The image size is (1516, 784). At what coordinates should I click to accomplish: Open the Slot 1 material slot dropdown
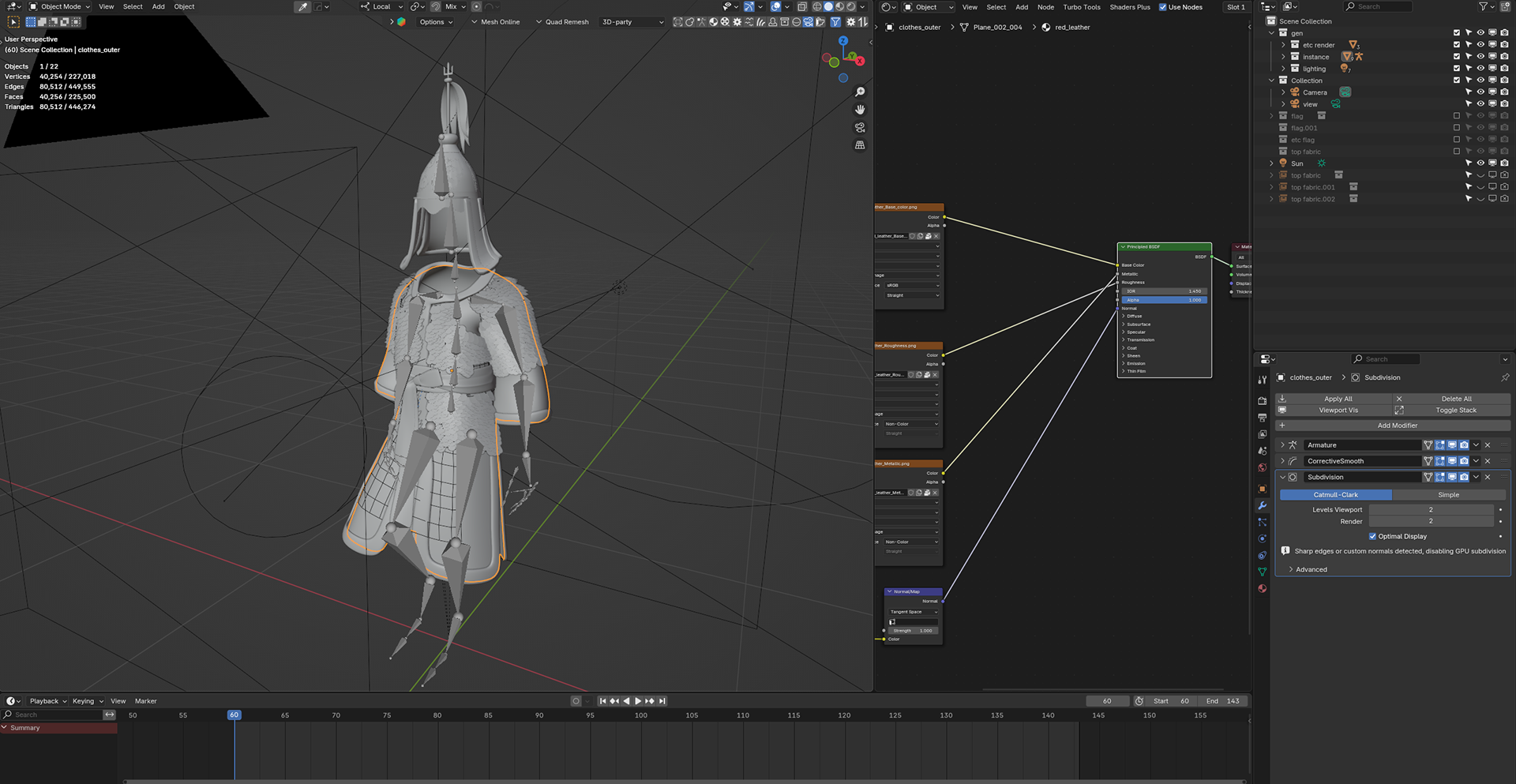[1236, 7]
